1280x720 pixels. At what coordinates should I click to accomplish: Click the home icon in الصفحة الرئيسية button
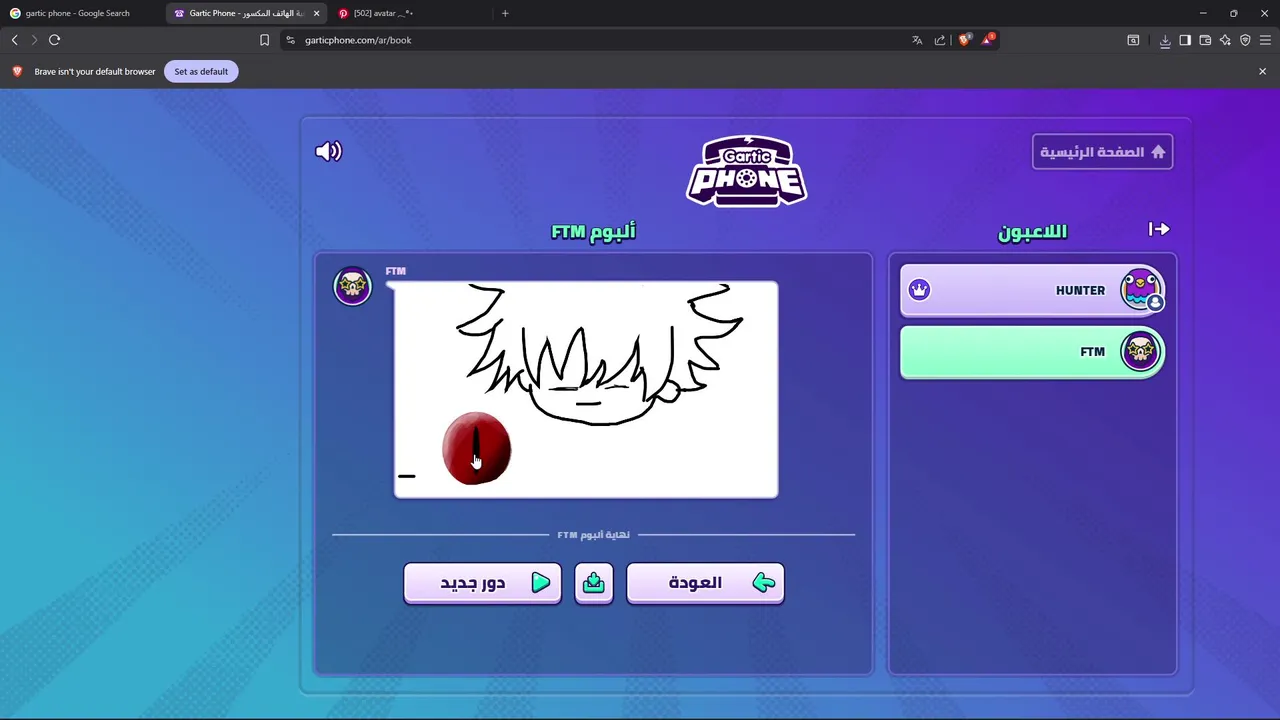[1158, 152]
